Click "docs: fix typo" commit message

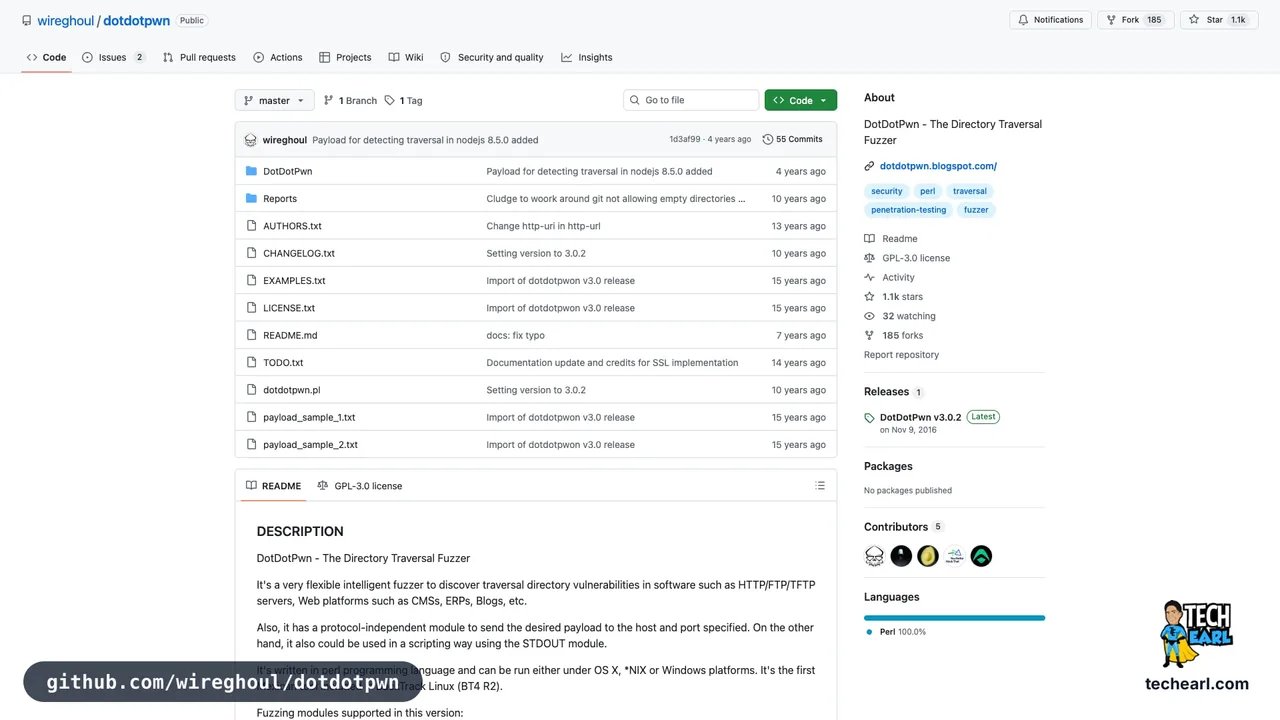pyautogui.click(x=515, y=335)
